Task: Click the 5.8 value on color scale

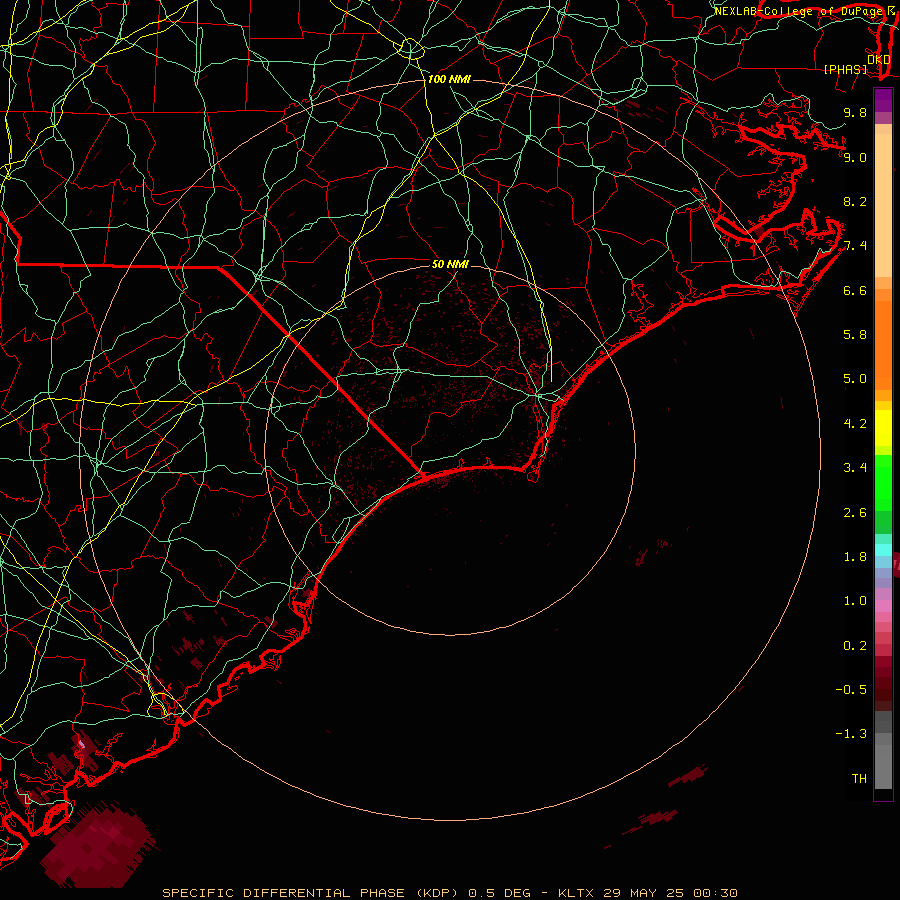Action: (x=855, y=335)
